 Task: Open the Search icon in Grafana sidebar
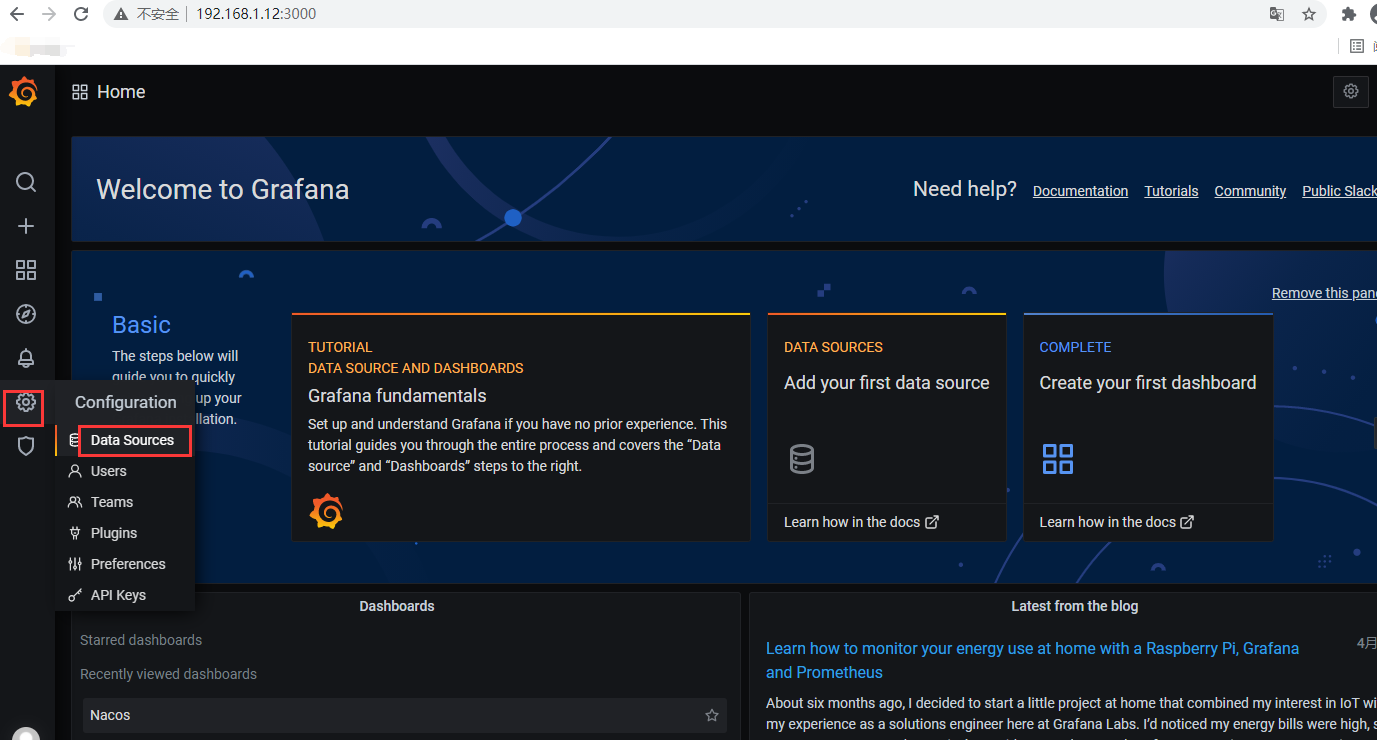point(25,182)
